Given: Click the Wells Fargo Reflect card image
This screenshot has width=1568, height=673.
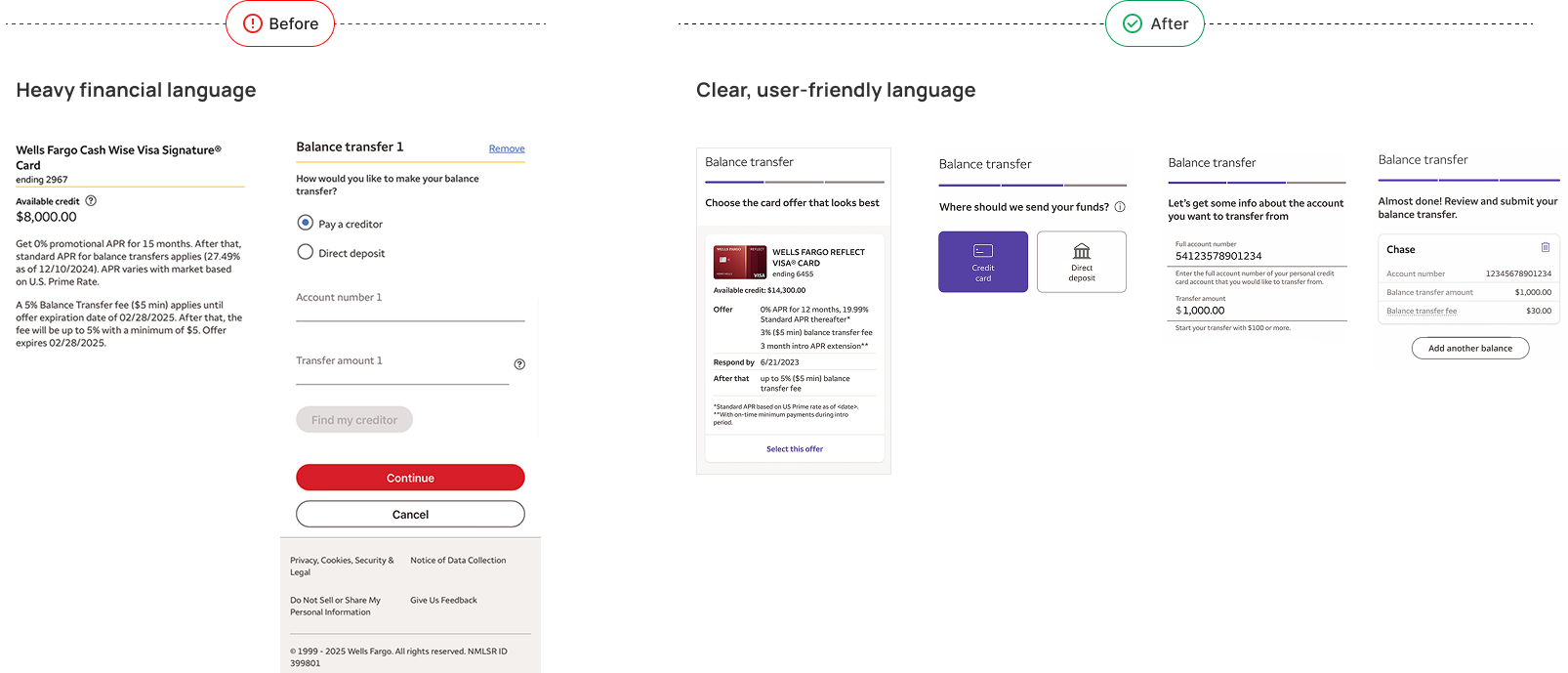Looking at the screenshot, I should 740,262.
